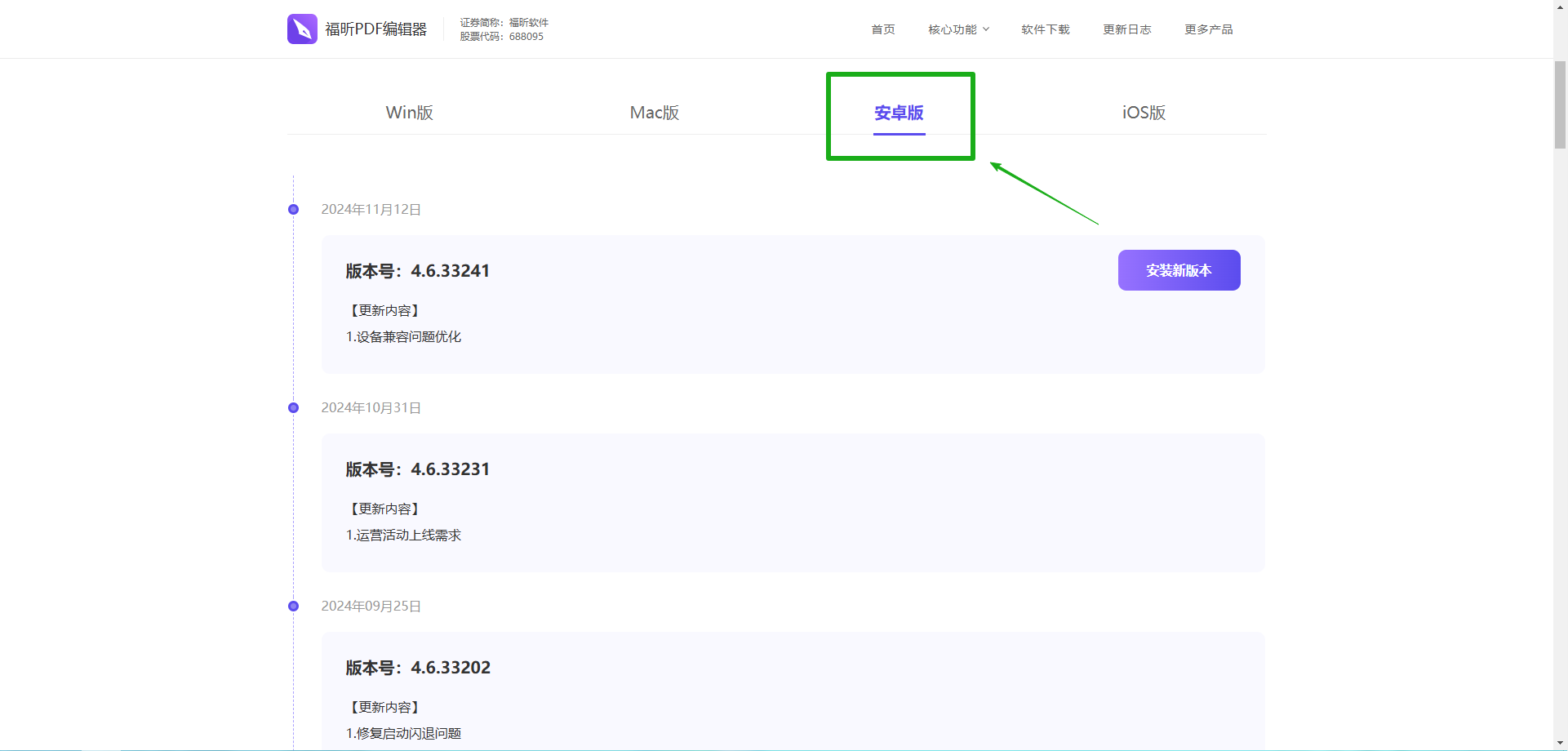Screen dimensions: 1568x751
Task: Click the page's vertical scrollbar thumb
Action: [1560, 104]
